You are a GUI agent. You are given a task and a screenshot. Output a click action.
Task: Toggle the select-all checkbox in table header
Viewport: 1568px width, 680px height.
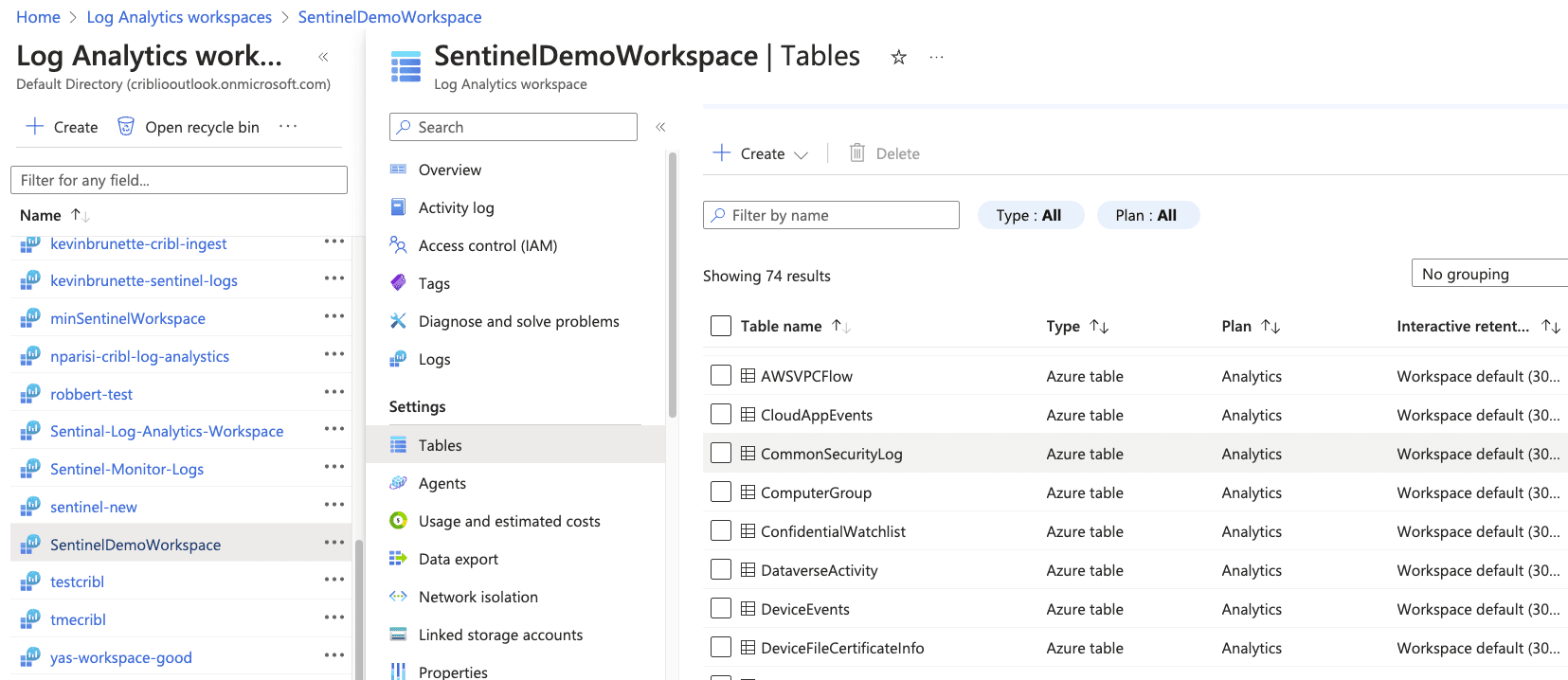721,326
